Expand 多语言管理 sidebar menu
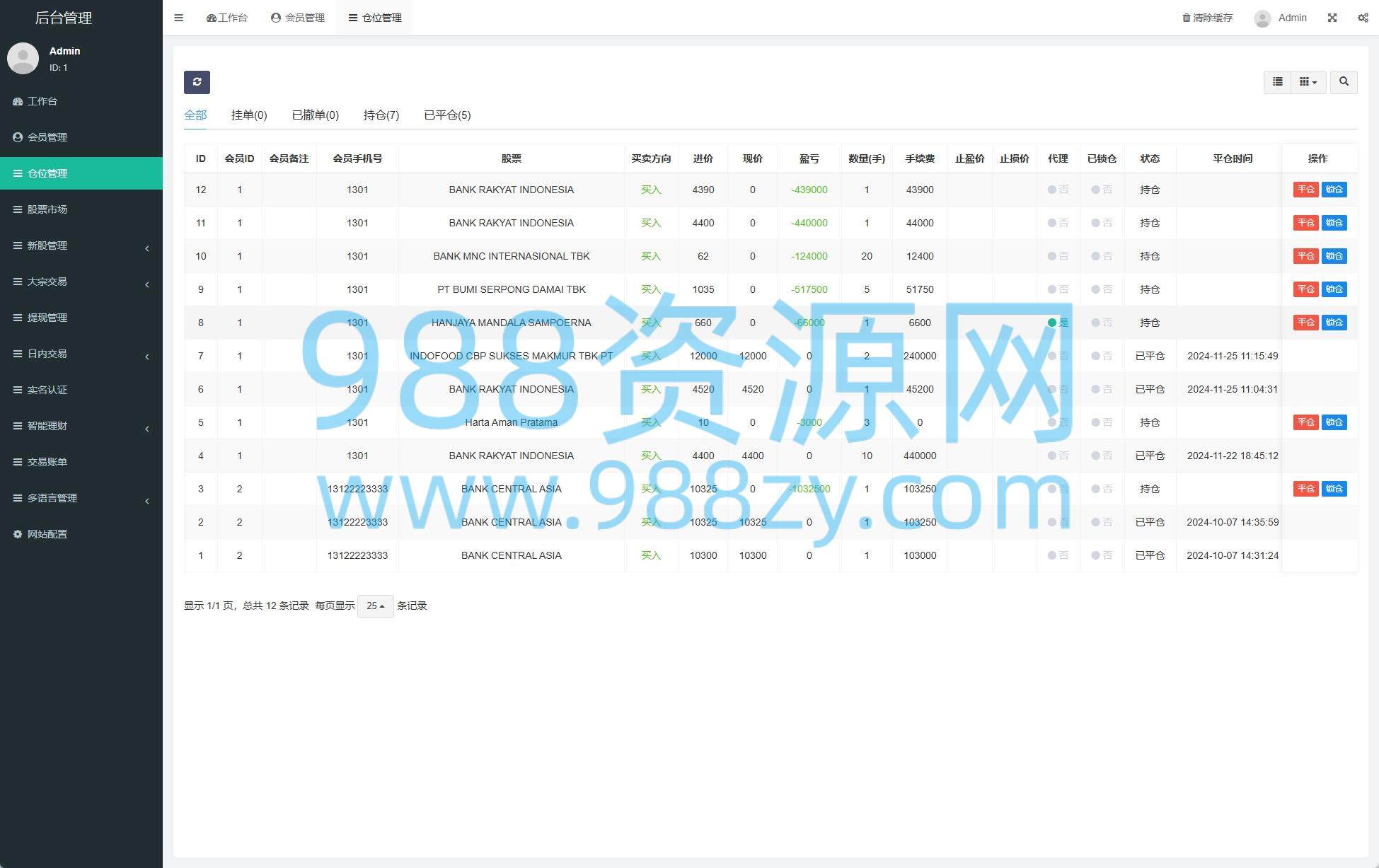The height and width of the screenshot is (868, 1379). pyautogui.click(x=81, y=498)
